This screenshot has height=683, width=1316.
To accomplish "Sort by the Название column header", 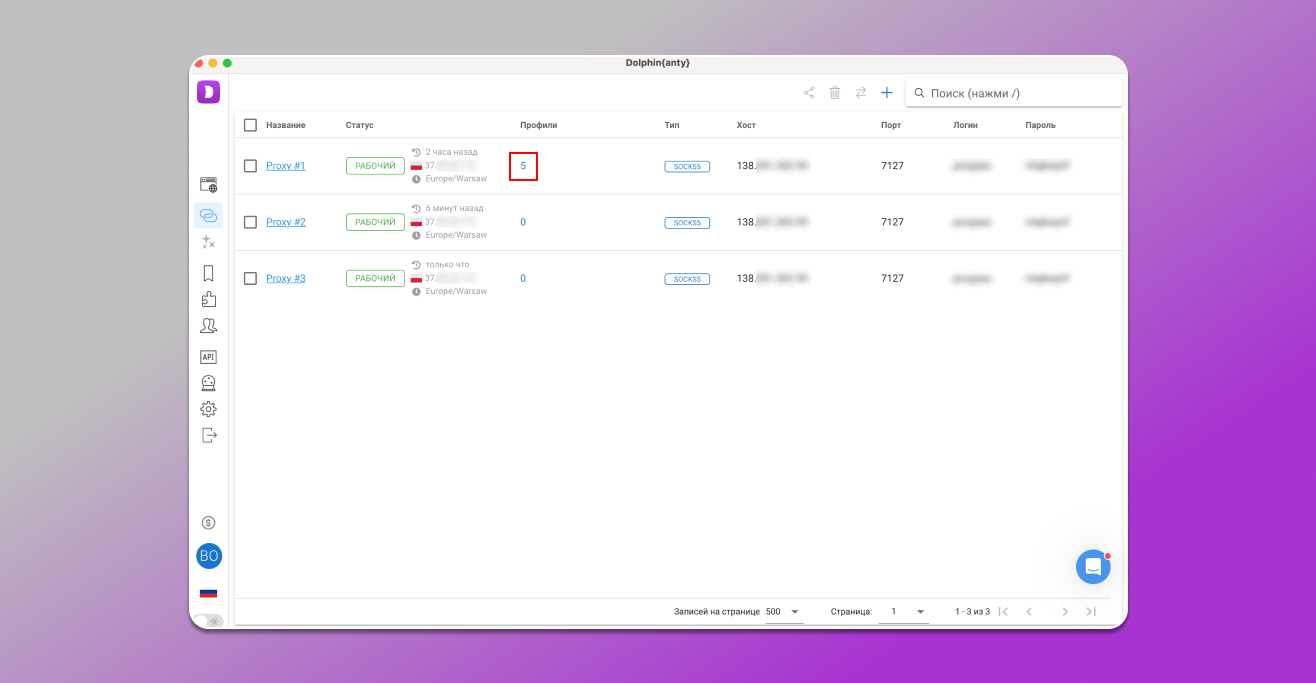I will 285,125.
